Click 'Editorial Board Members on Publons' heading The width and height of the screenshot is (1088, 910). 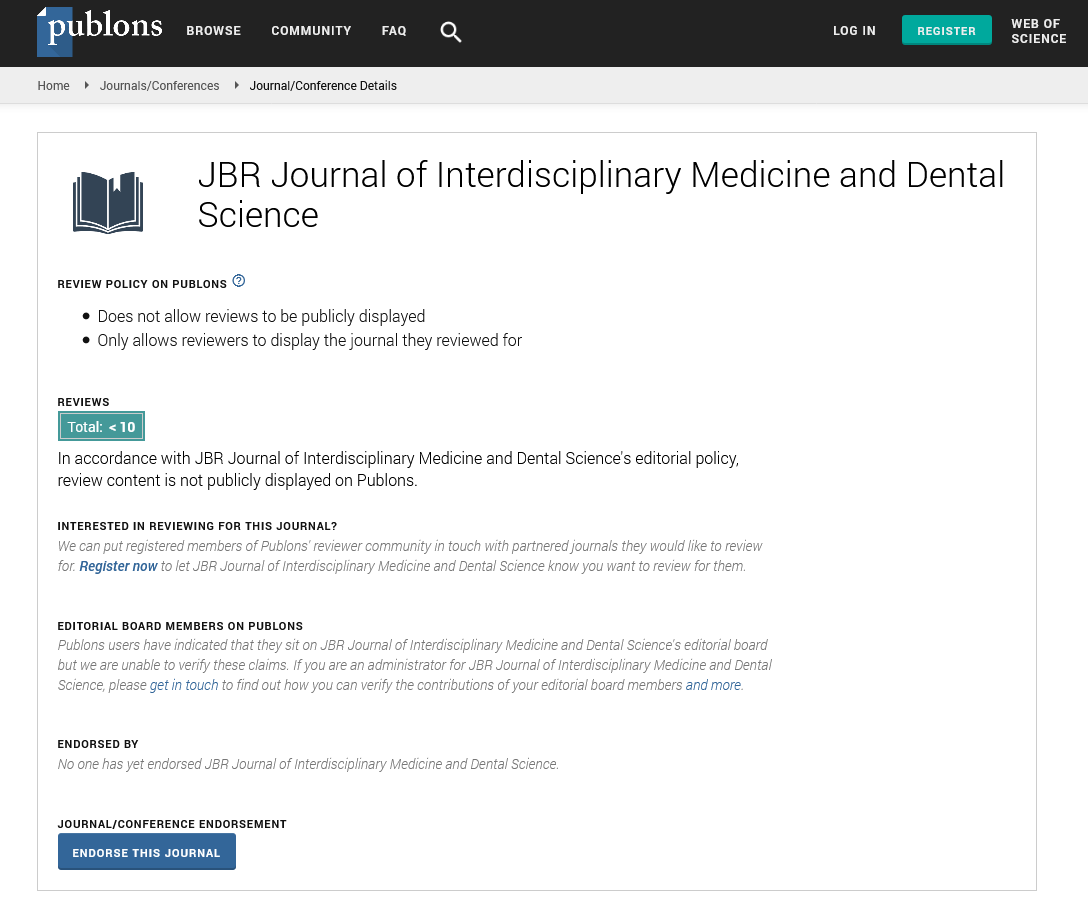(x=180, y=626)
